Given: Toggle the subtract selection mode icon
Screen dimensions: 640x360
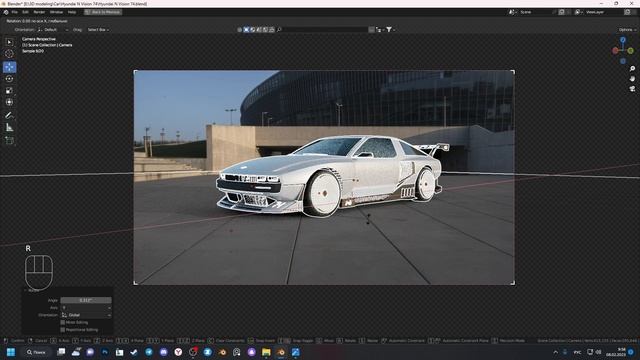Looking at the screenshot, I should (259, 30).
